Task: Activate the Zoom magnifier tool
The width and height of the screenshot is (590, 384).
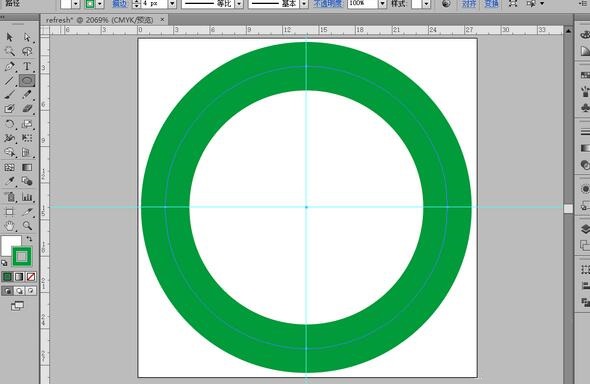Action: tap(27, 226)
